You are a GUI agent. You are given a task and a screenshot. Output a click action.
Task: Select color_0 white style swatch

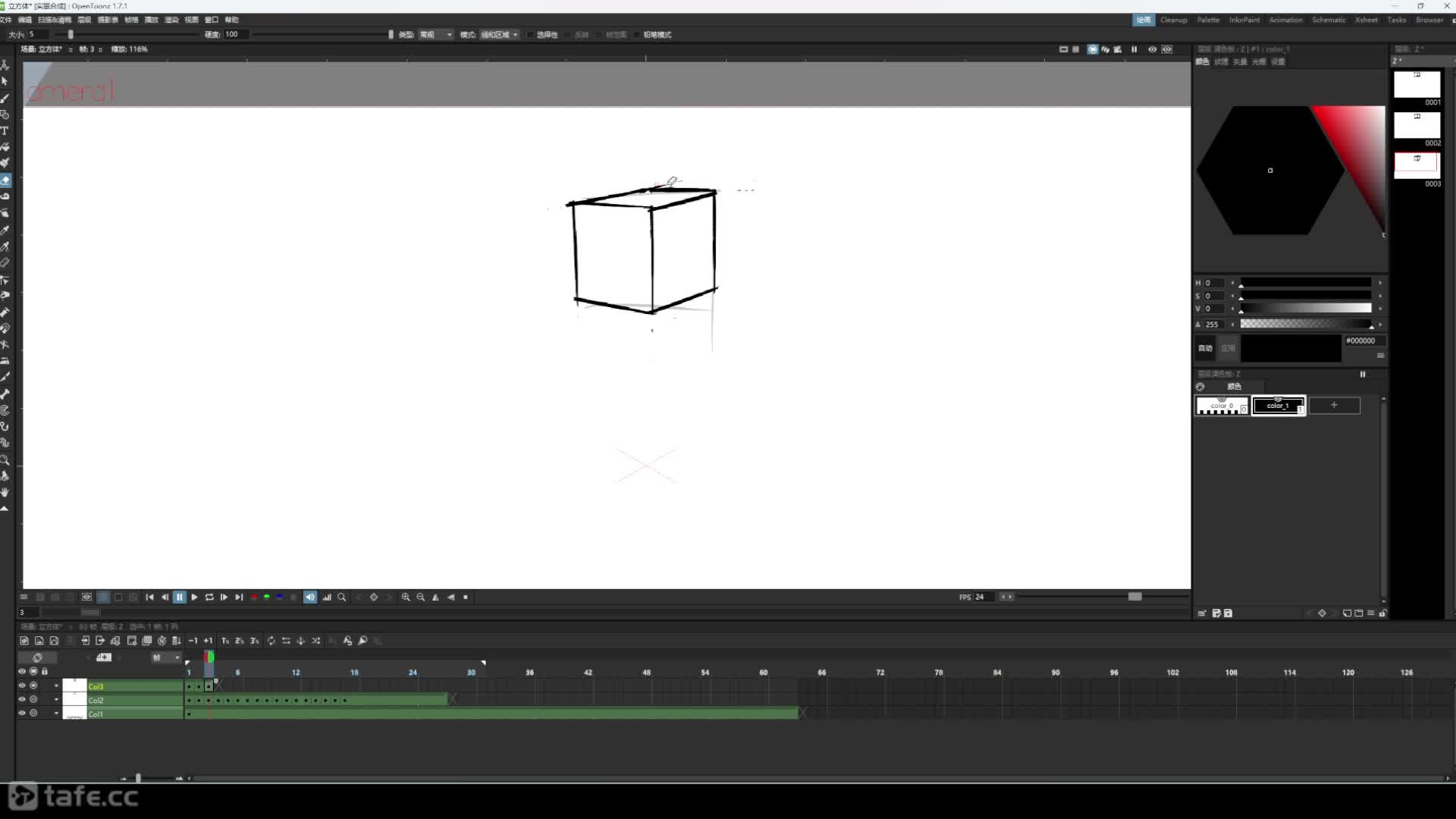pos(1222,406)
